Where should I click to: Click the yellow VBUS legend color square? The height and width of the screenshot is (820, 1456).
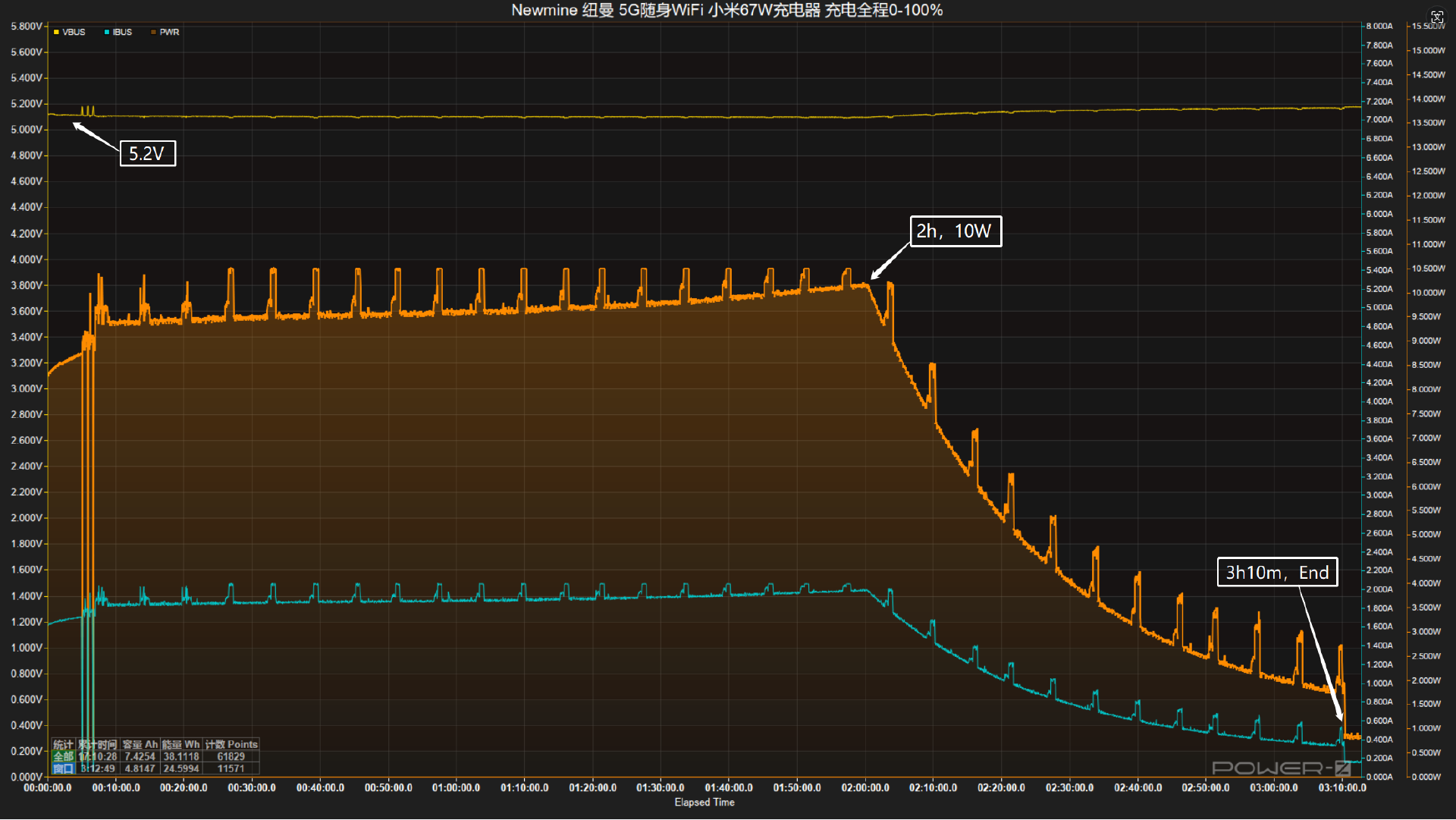56,32
